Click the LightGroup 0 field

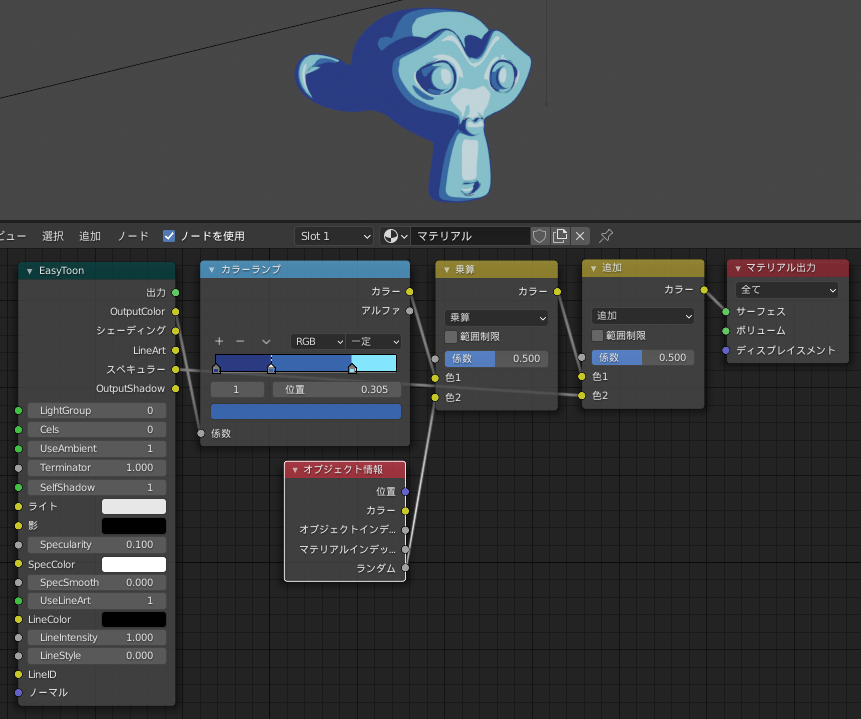pyautogui.click(x=97, y=410)
